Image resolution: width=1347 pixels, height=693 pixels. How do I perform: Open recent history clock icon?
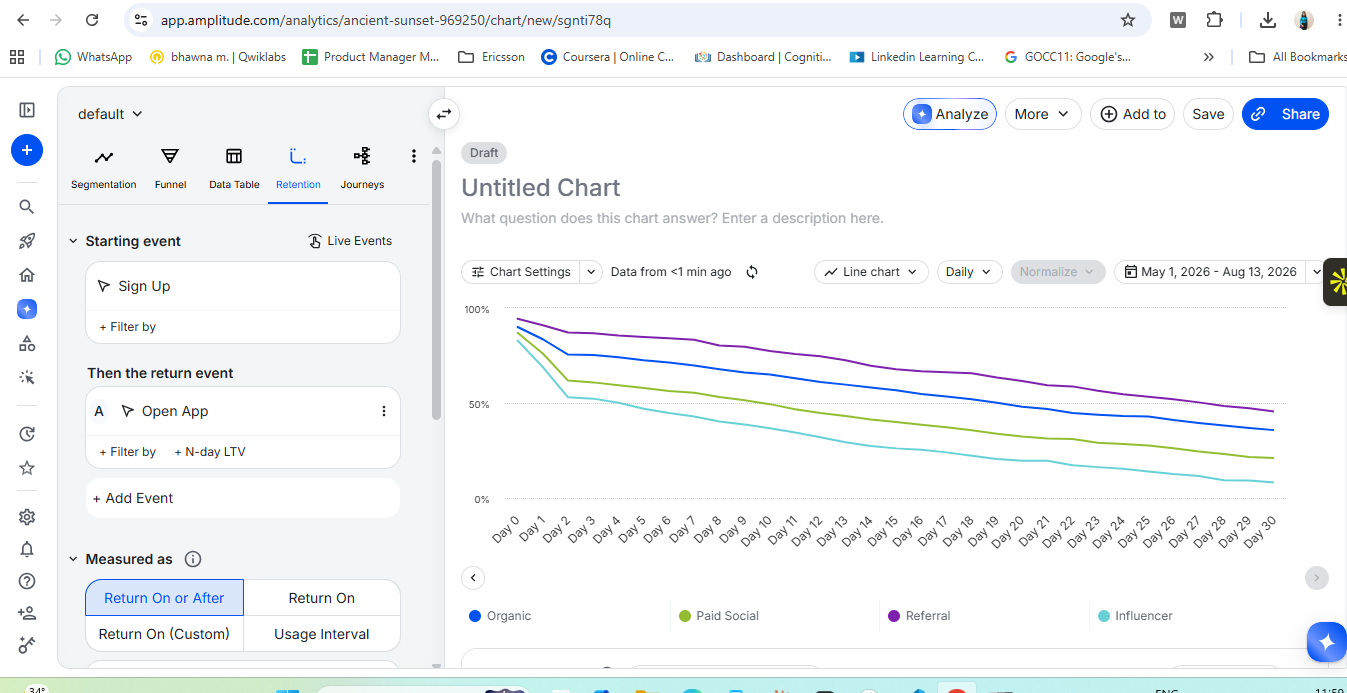(x=27, y=434)
